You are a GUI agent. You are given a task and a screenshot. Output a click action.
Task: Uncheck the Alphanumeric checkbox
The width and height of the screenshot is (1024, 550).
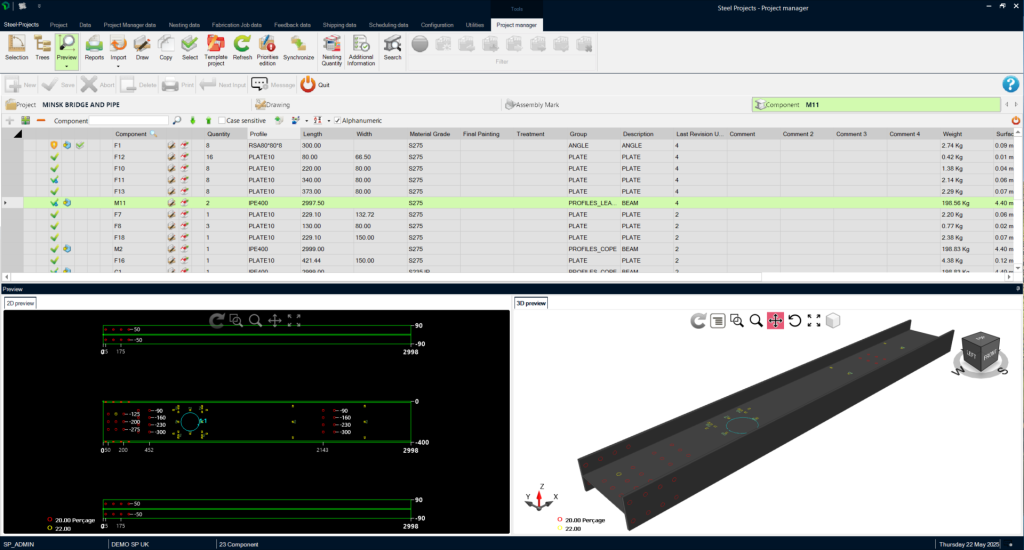click(338, 120)
